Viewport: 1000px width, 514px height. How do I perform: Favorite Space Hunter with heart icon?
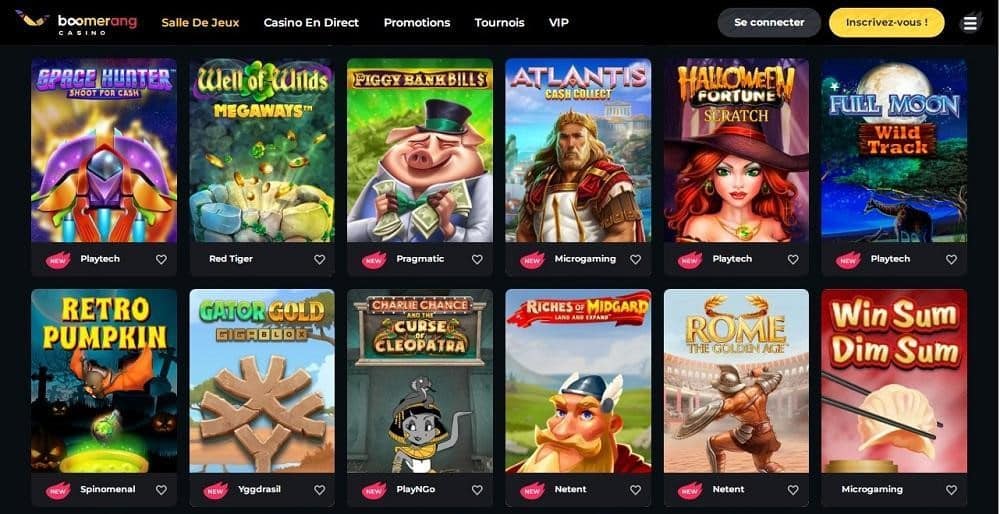pos(161,260)
